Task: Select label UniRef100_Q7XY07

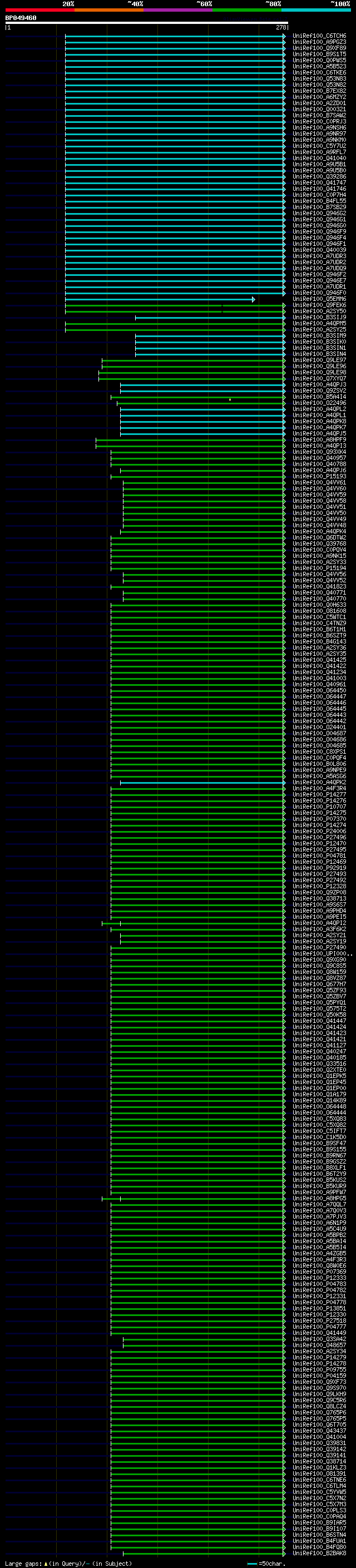Action: coord(319,379)
